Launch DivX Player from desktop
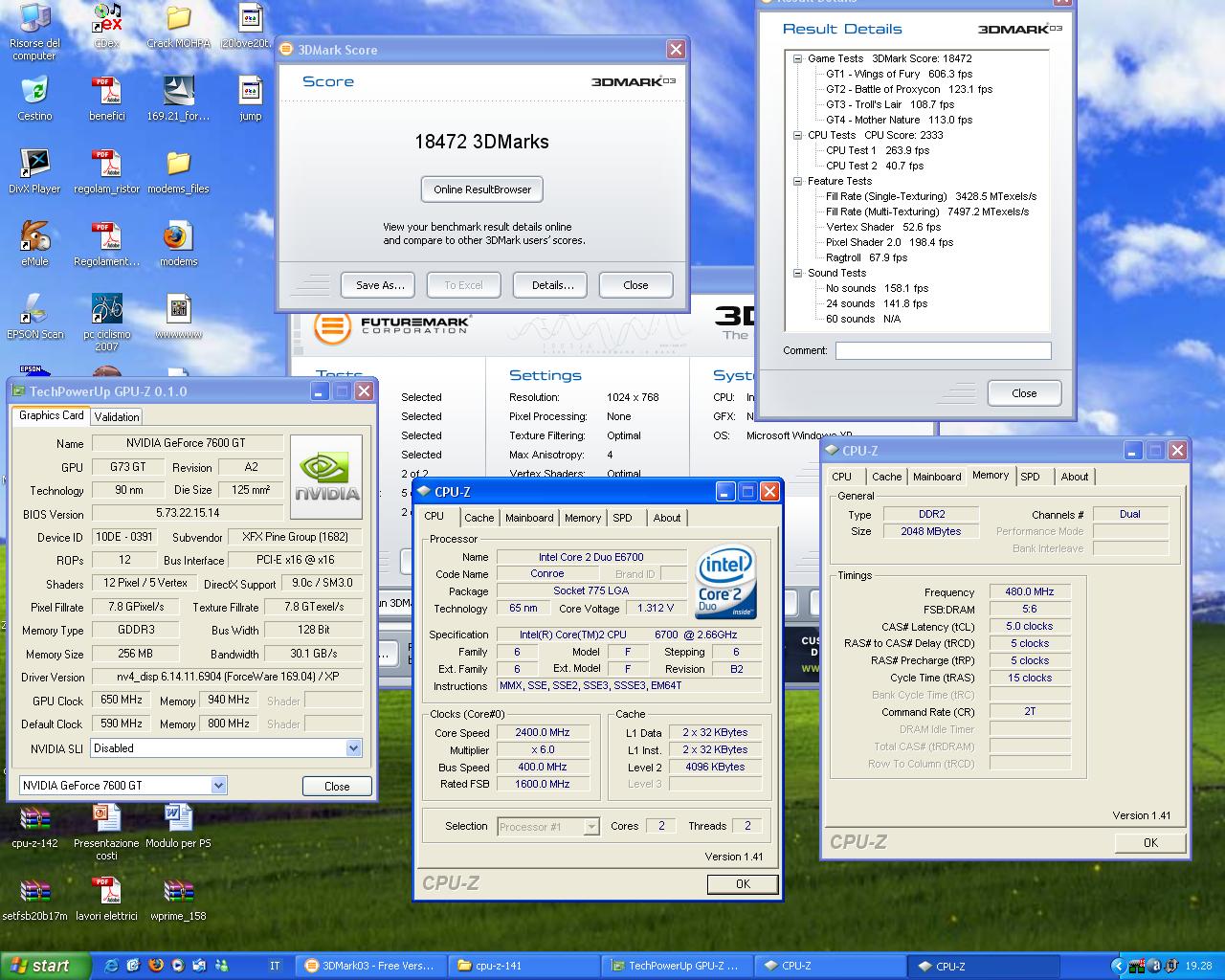The image size is (1225, 980). coord(34,171)
